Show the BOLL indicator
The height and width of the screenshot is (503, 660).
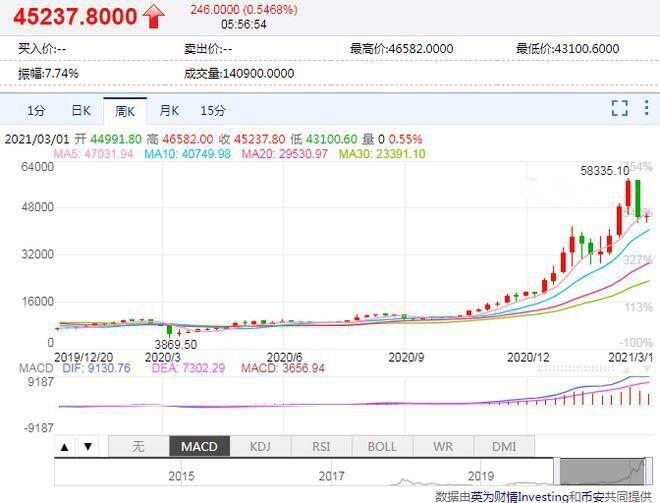click(x=382, y=446)
